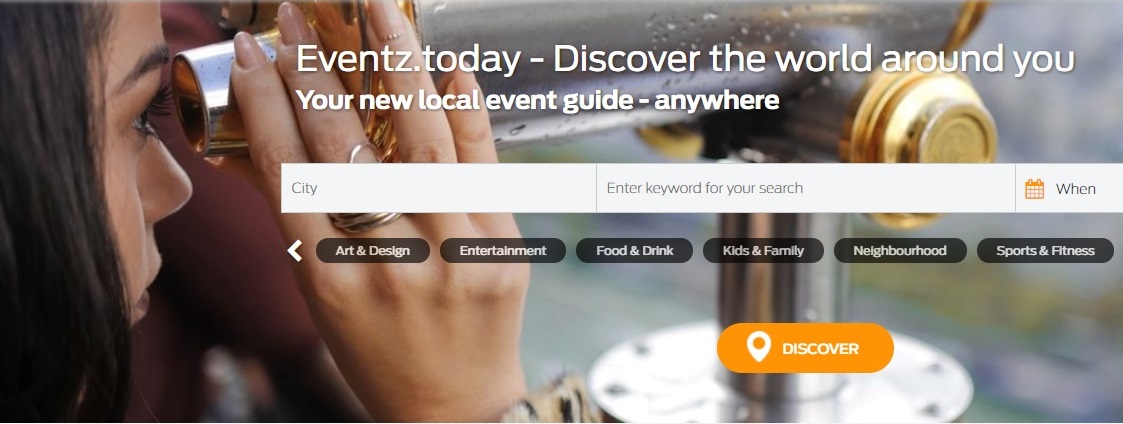Choose the Sports & Fitness category
Screen dimensions: 1123x424
1045,251
